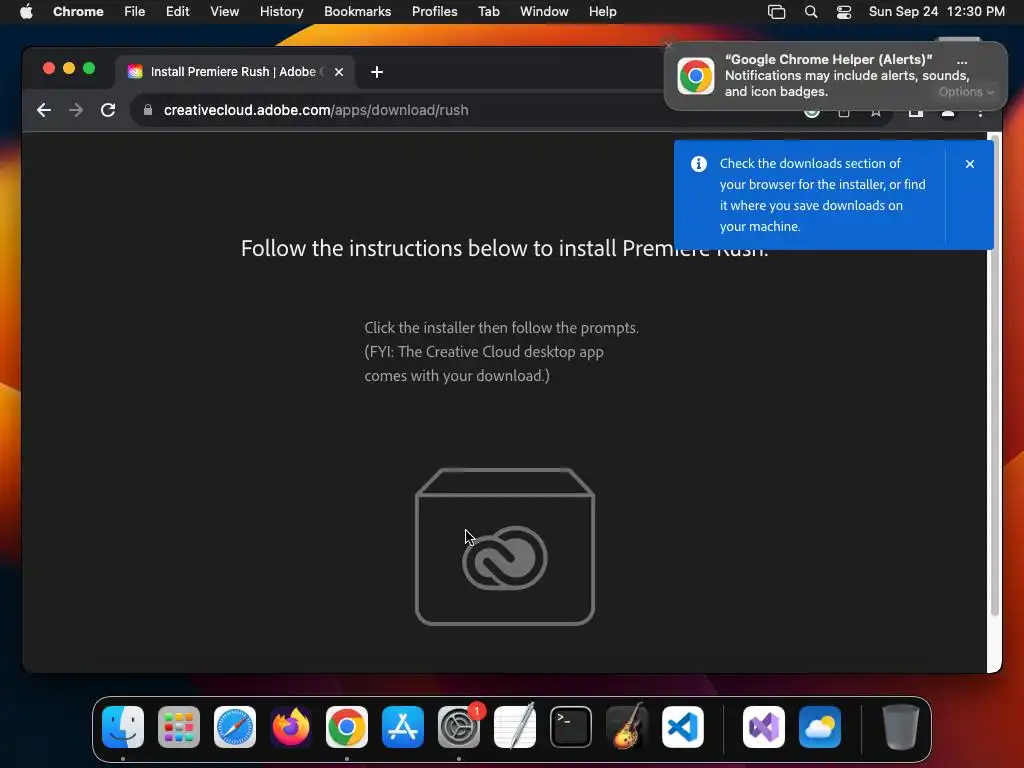Close the Install Premiere Rush tab
Image resolution: width=1024 pixels, height=768 pixels.
[339, 72]
